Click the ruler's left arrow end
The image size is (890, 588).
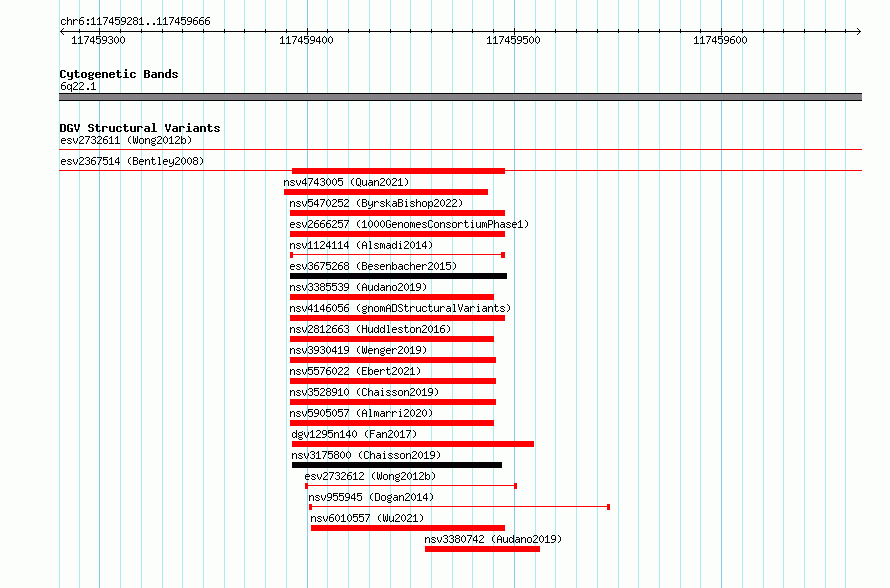pyautogui.click(x=62, y=31)
